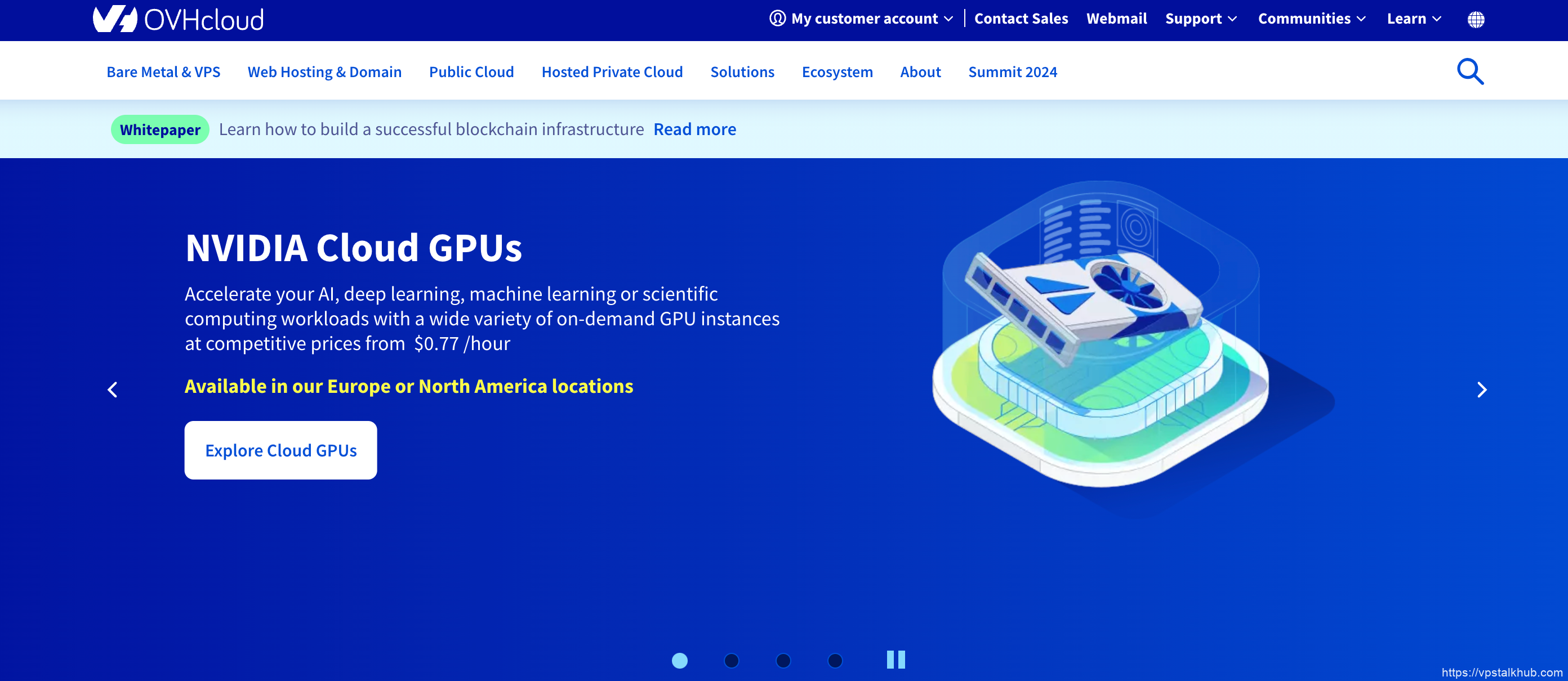Image resolution: width=1568 pixels, height=681 pixels.
Task: Follow the whitepaper Read more link
Action: (694, 129)
